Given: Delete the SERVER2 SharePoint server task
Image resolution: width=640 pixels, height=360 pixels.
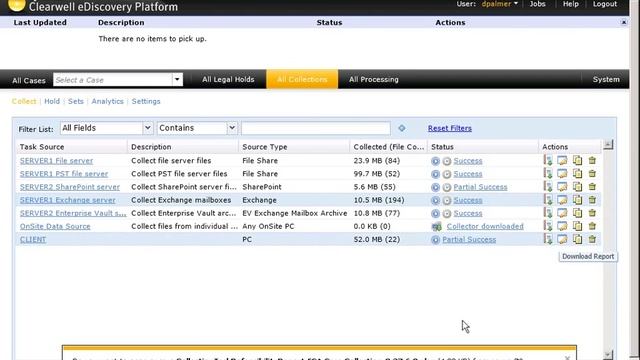Looking at the screenshot, I should [592, 187].
